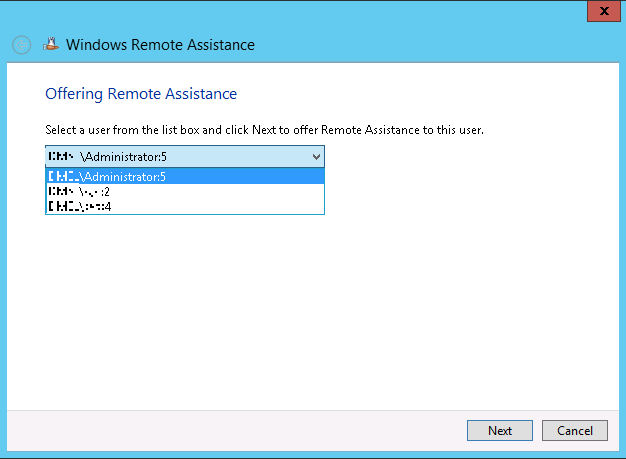Click the back arrow icon
This screenshot has width=626, height=459.
[22, 45]
